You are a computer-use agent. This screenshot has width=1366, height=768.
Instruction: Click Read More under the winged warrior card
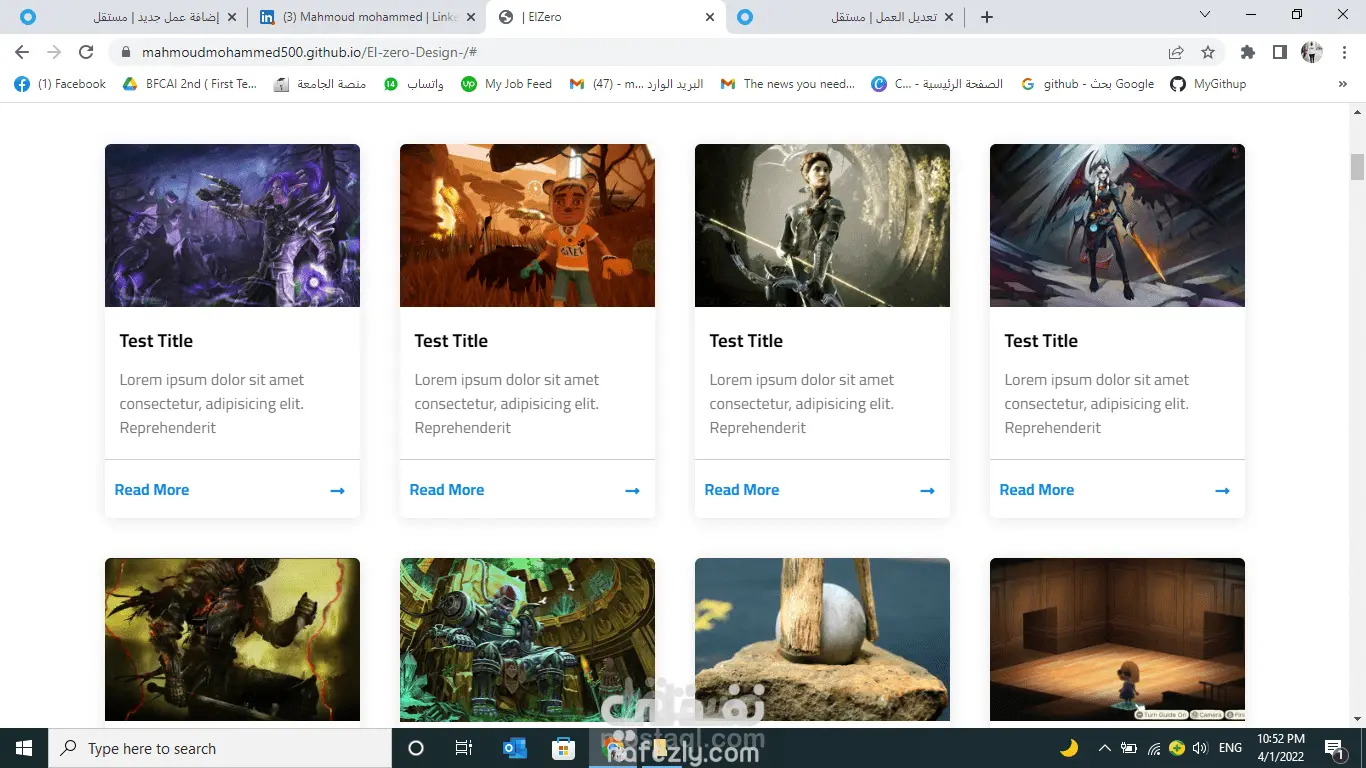(x=1037, y=490)
